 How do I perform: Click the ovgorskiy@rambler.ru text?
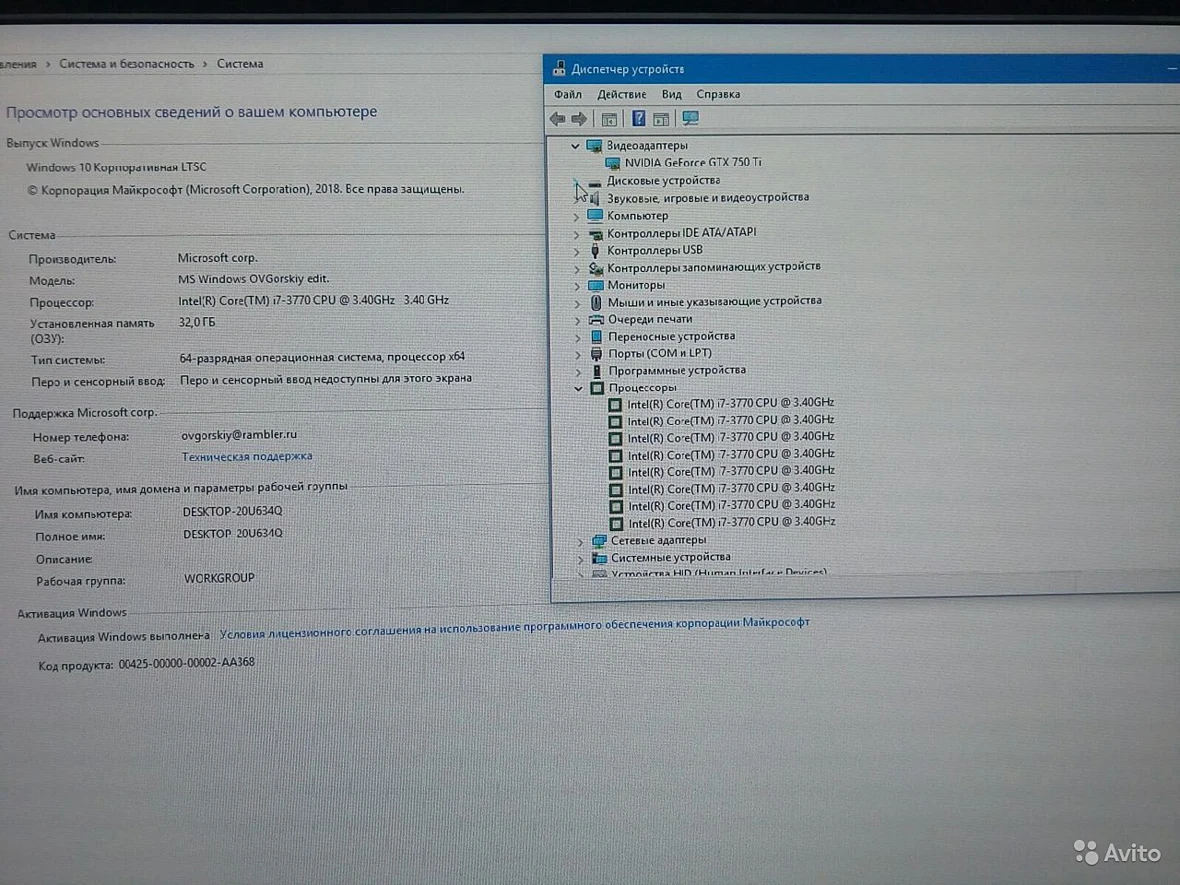(239, 434)
